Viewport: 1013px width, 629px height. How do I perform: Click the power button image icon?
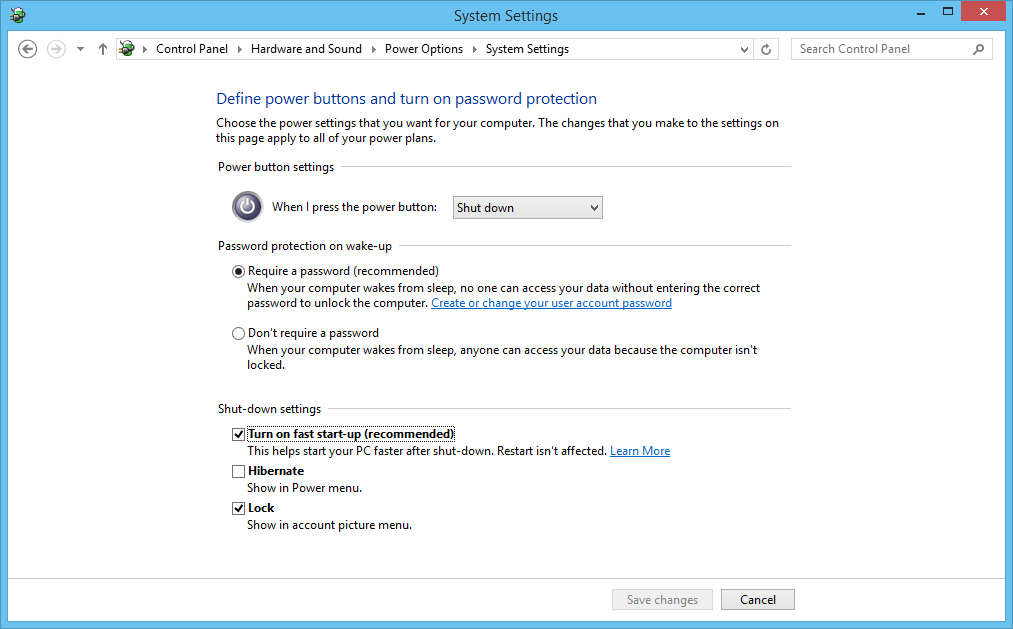click(x=246, y=206)
